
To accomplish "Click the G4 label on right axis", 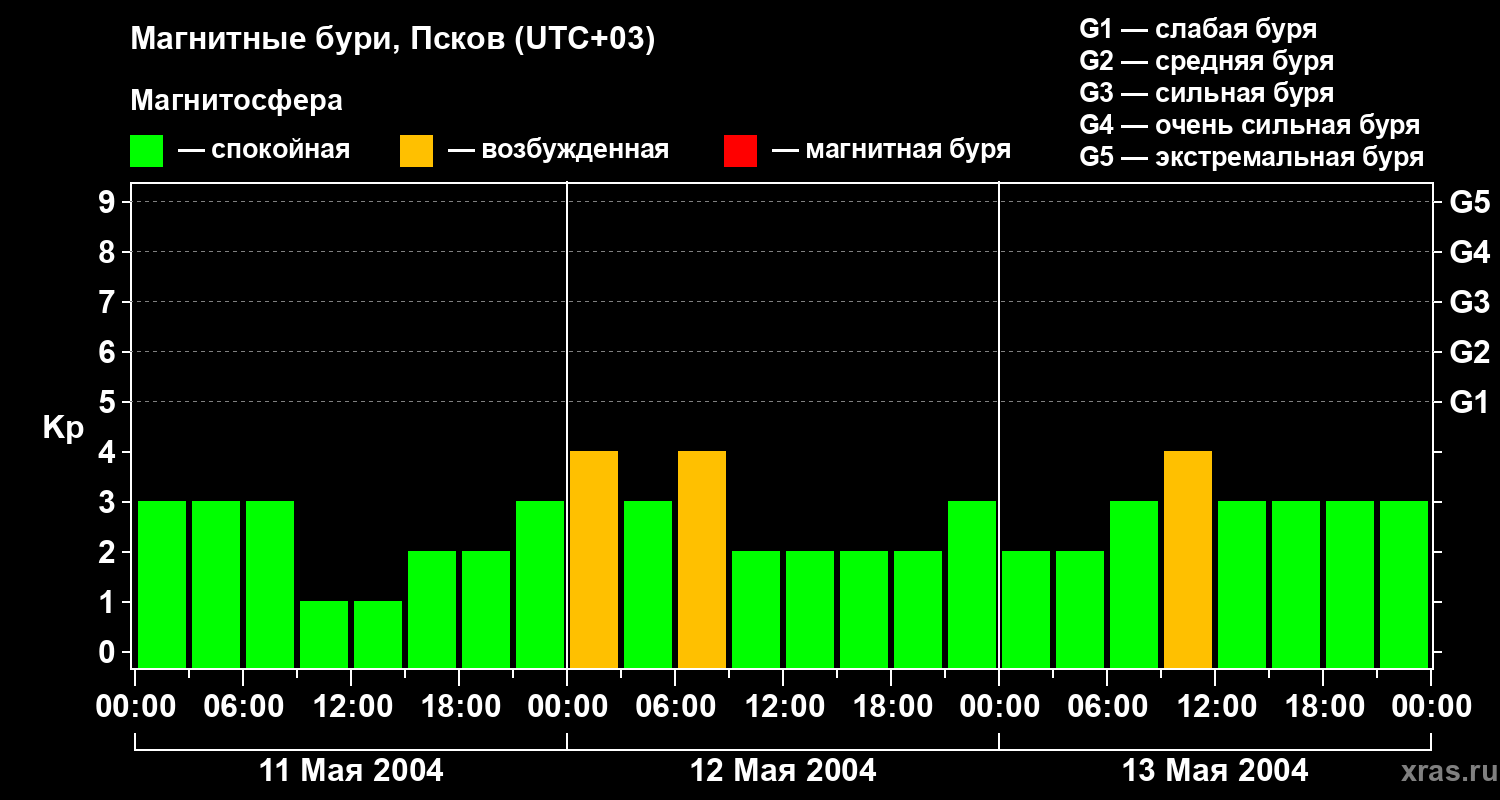I will click(1469, 252).
